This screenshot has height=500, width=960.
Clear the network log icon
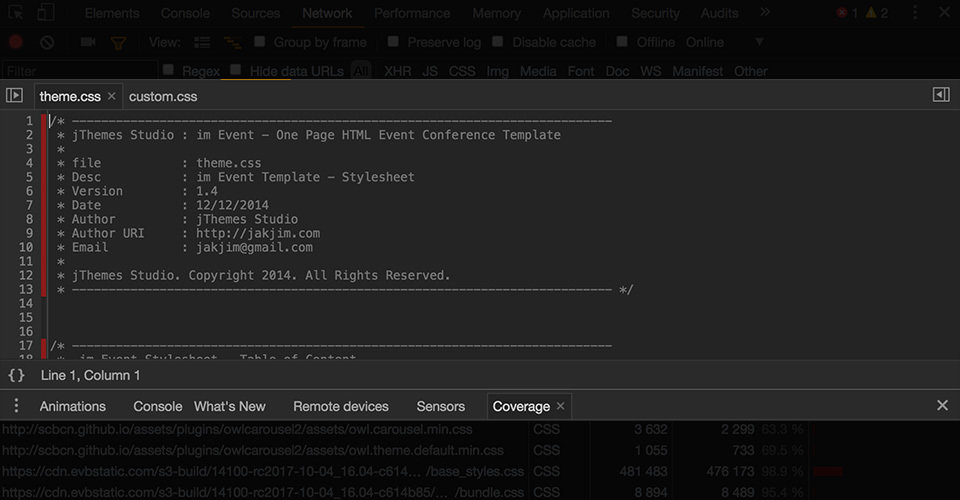(x=47, y=42)
